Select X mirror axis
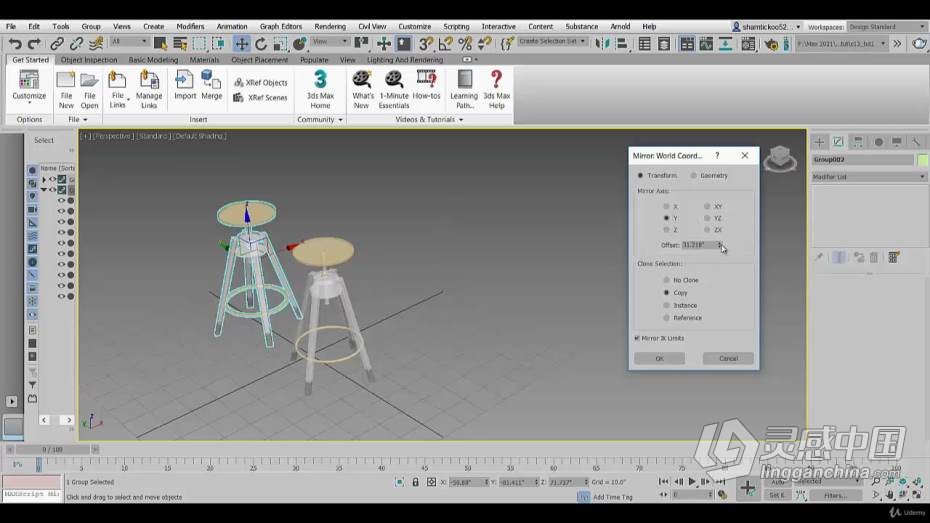Viewport: 930px width, 523px height. click(666, 206)
